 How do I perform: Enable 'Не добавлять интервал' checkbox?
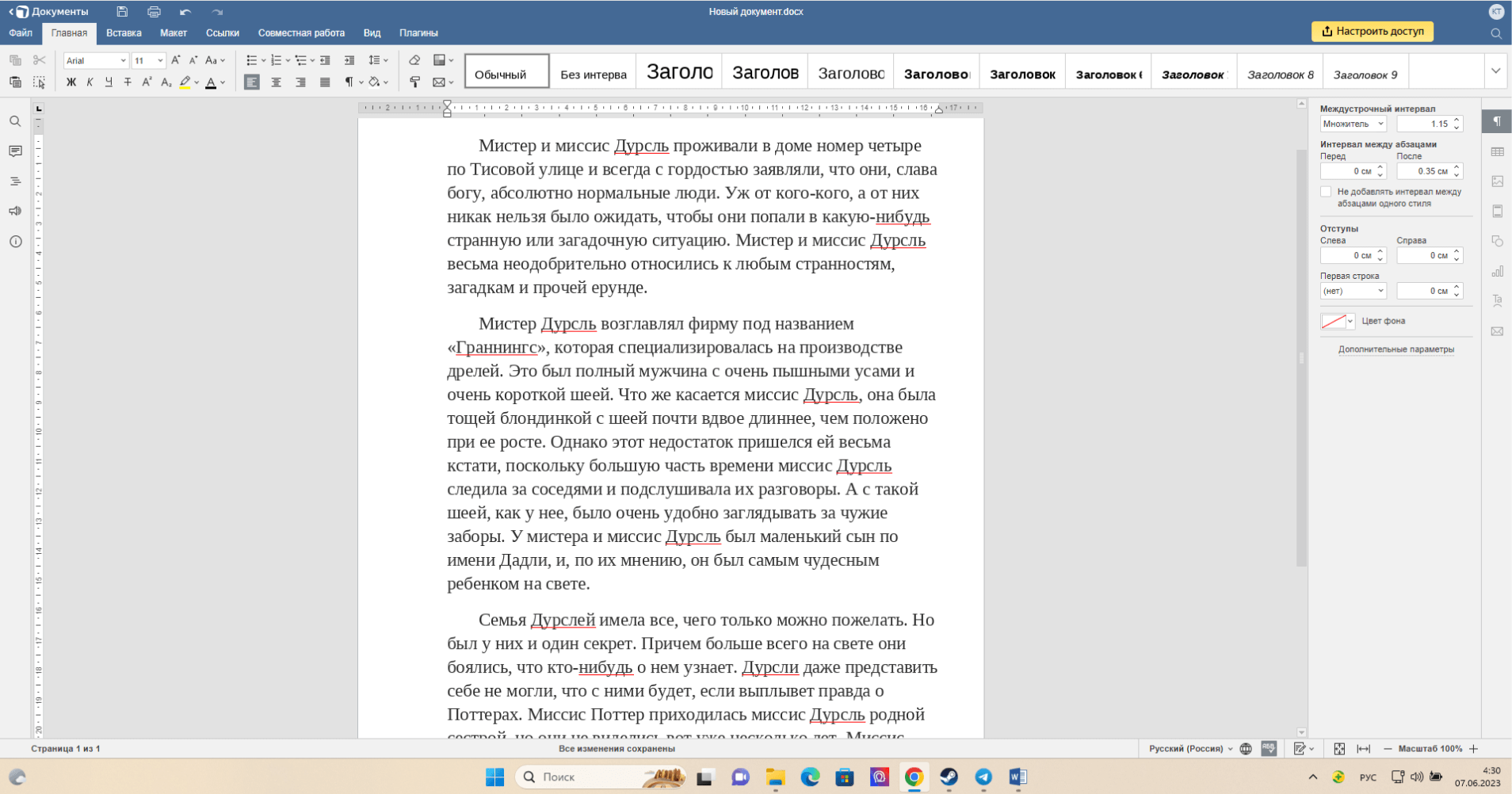coord(1326,192)
